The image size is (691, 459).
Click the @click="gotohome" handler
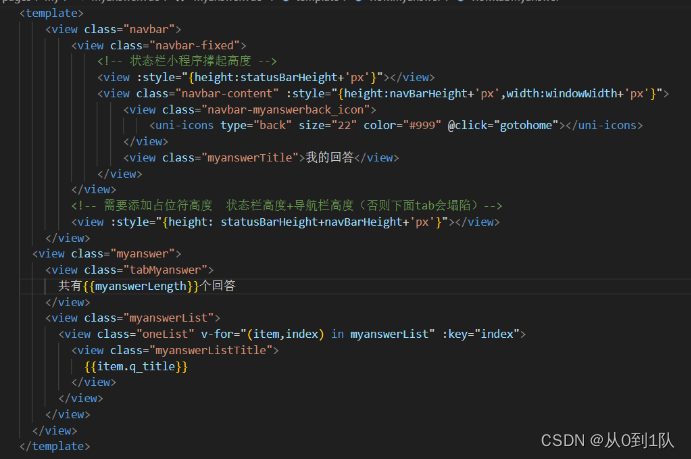(503, 126)
